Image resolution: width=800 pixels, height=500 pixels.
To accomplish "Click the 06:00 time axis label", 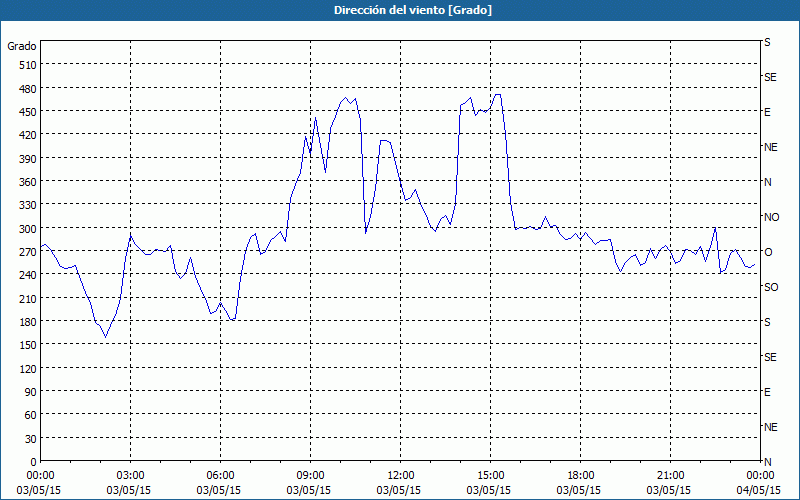I will point(220,476).
